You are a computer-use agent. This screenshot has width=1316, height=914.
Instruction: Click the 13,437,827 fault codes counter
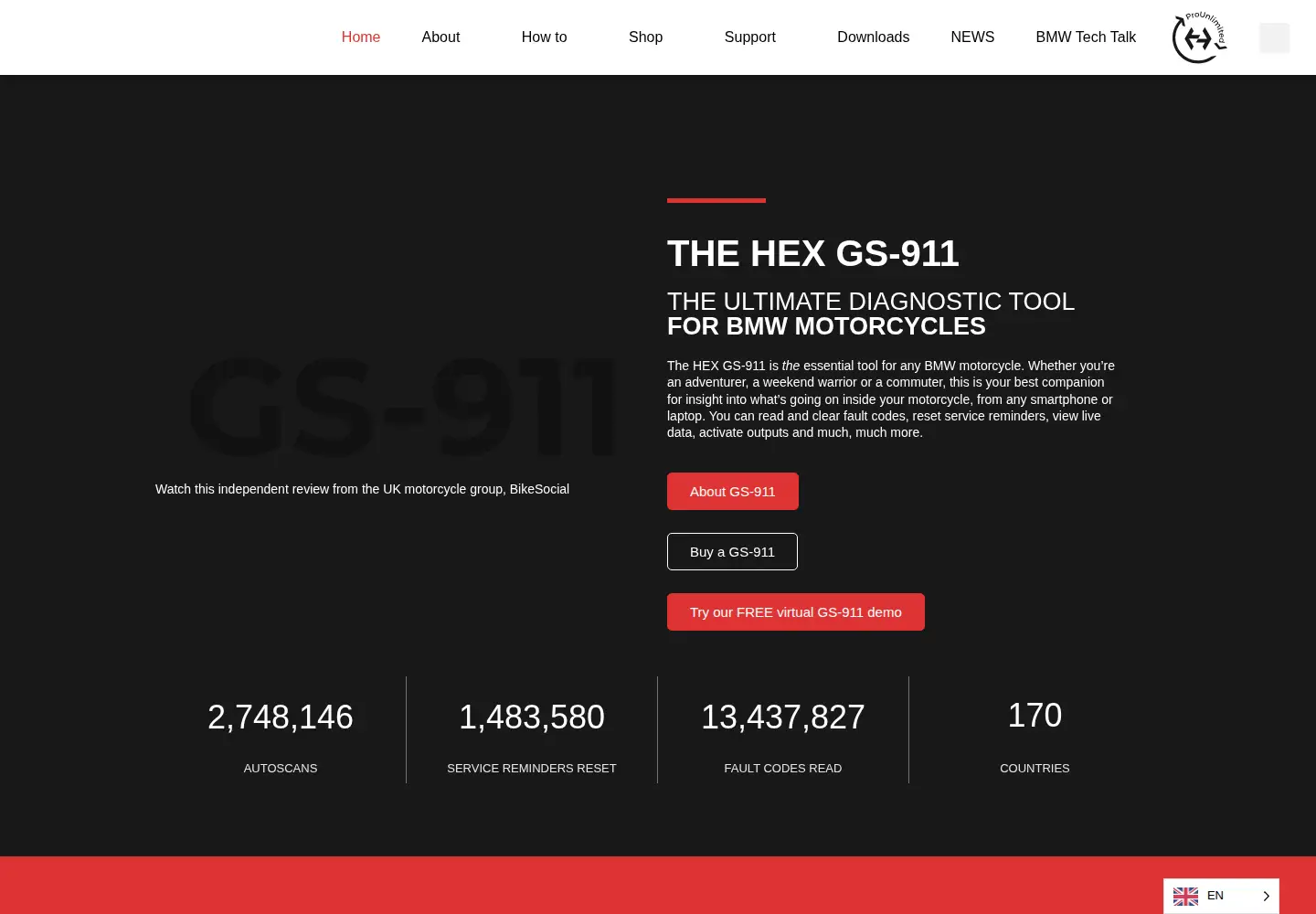click(x=783, y=717)
